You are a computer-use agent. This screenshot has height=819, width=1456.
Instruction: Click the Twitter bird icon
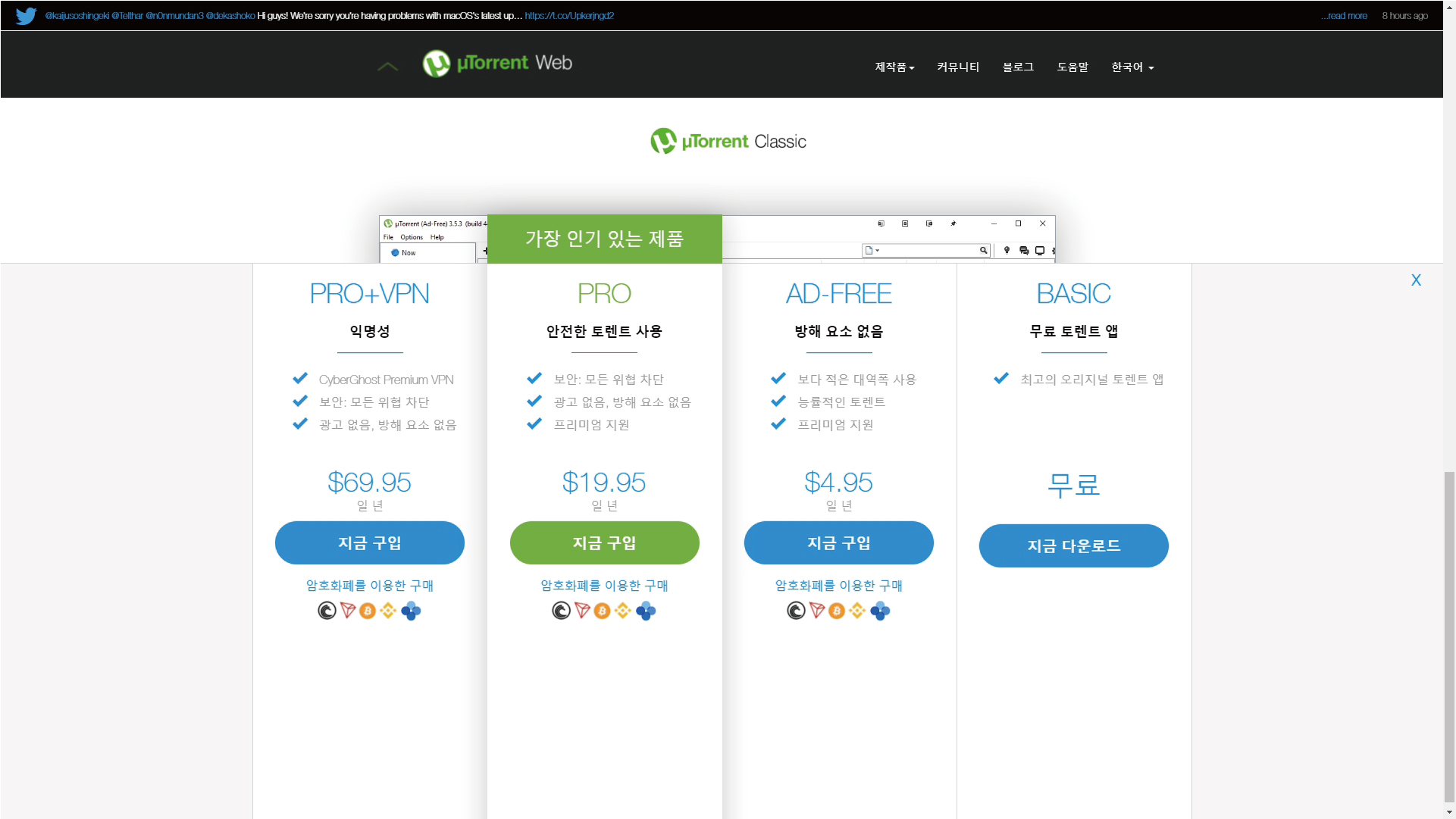(26, 16)
